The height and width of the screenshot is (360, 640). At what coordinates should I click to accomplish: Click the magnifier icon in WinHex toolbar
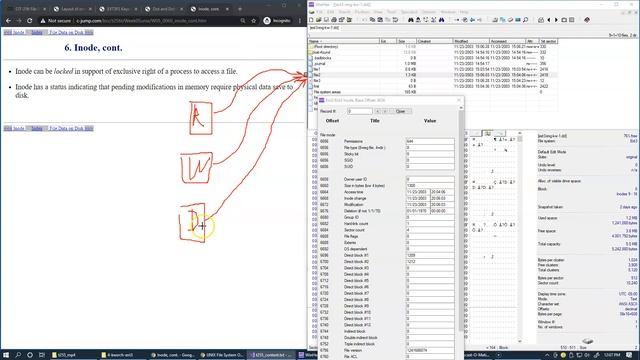(526, 20)
